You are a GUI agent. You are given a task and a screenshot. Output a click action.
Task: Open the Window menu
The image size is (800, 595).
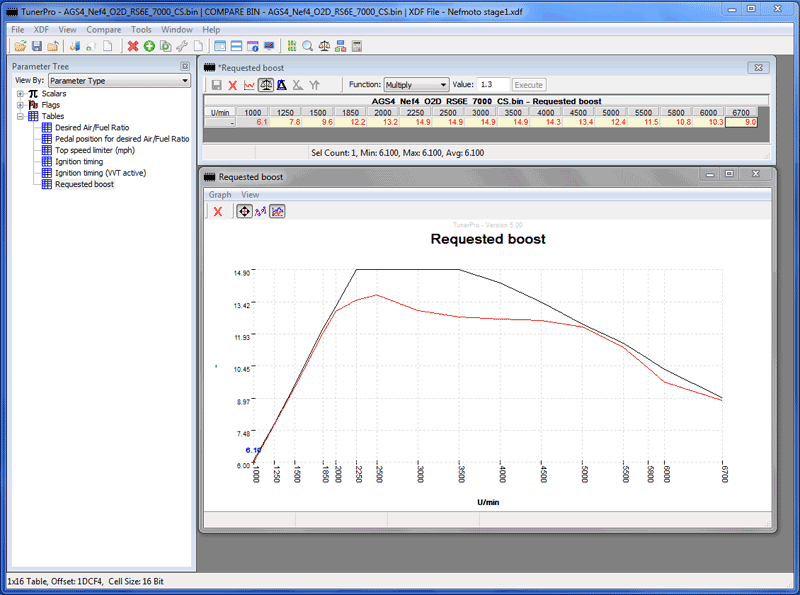tap(177, 30)
